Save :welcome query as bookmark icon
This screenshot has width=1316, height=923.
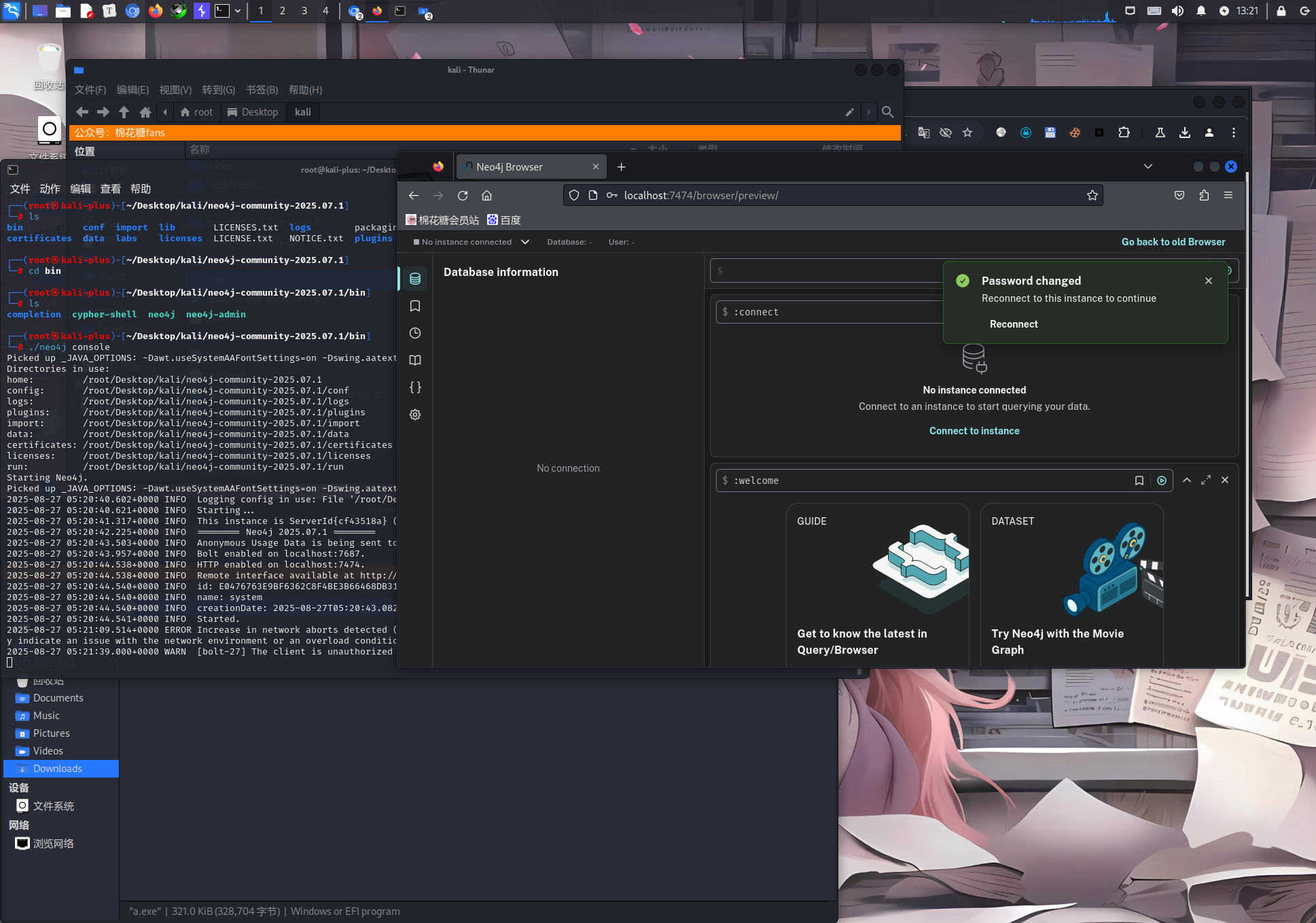coord(1139,481)
